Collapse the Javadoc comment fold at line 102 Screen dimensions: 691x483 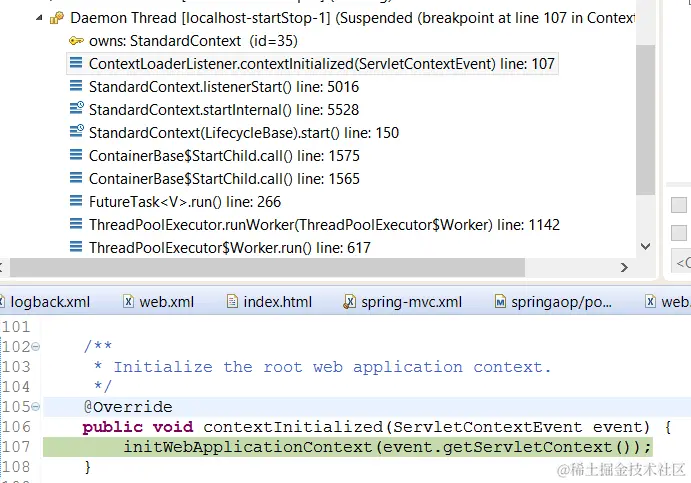(x=36, y=347)
